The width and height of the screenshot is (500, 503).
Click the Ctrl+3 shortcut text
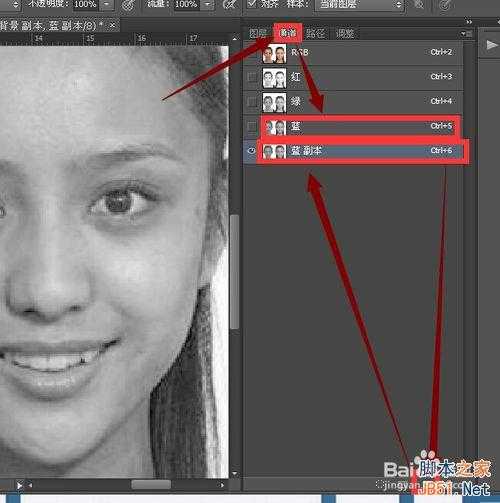click(x=441, y=77)
